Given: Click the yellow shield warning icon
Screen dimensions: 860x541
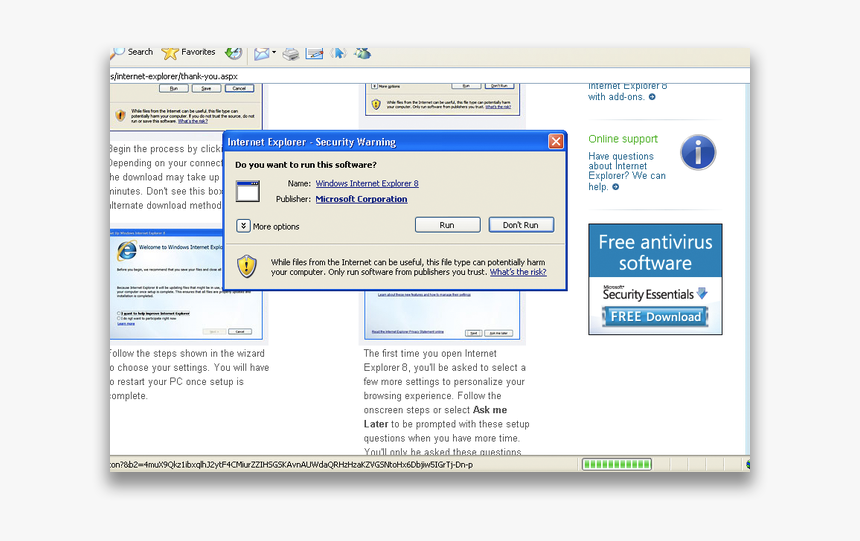Looking at the screenshot, I should tap(247, 266).
